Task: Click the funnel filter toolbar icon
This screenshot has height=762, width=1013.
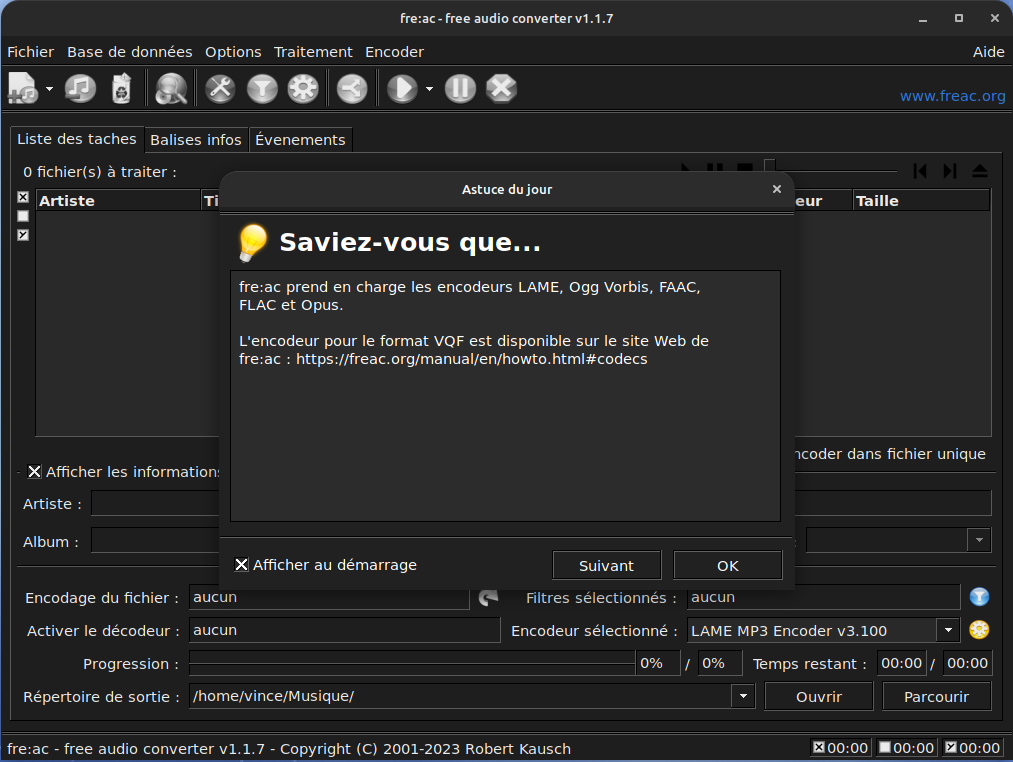Action: click(261, 89)
